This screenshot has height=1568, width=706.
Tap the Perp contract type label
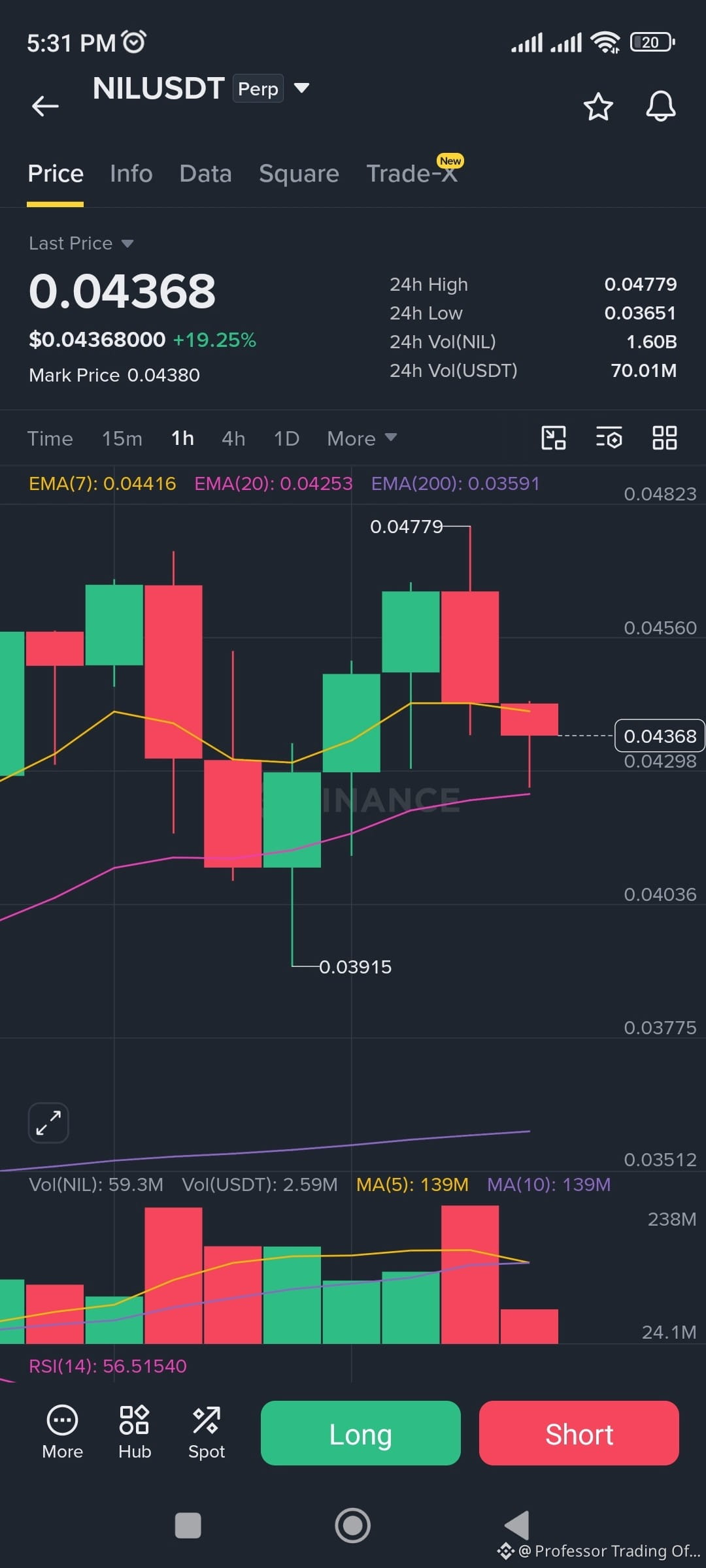coord(258,89)
